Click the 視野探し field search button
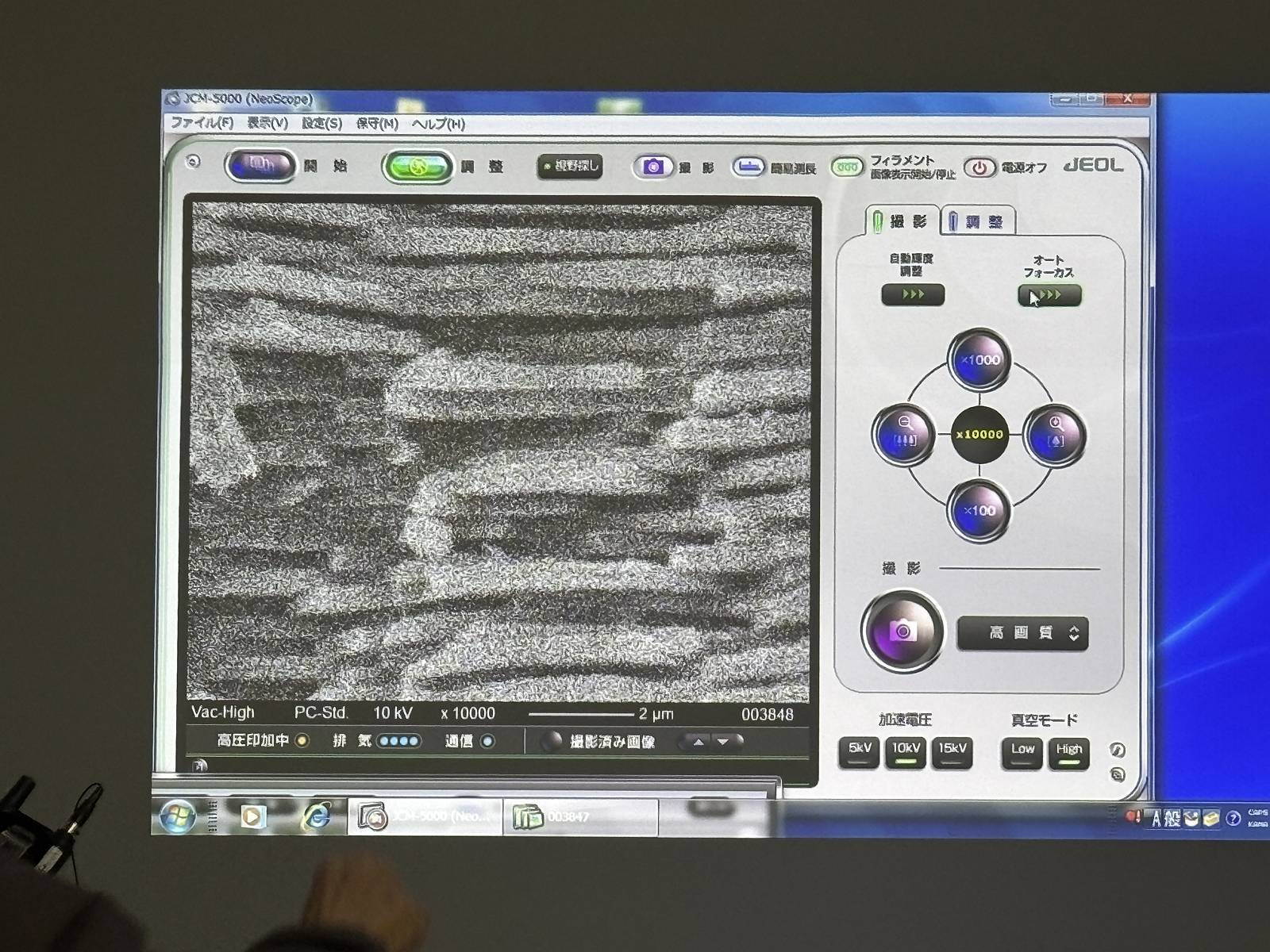This screenshot has width=1270, height=952. (x=570, y=167)
